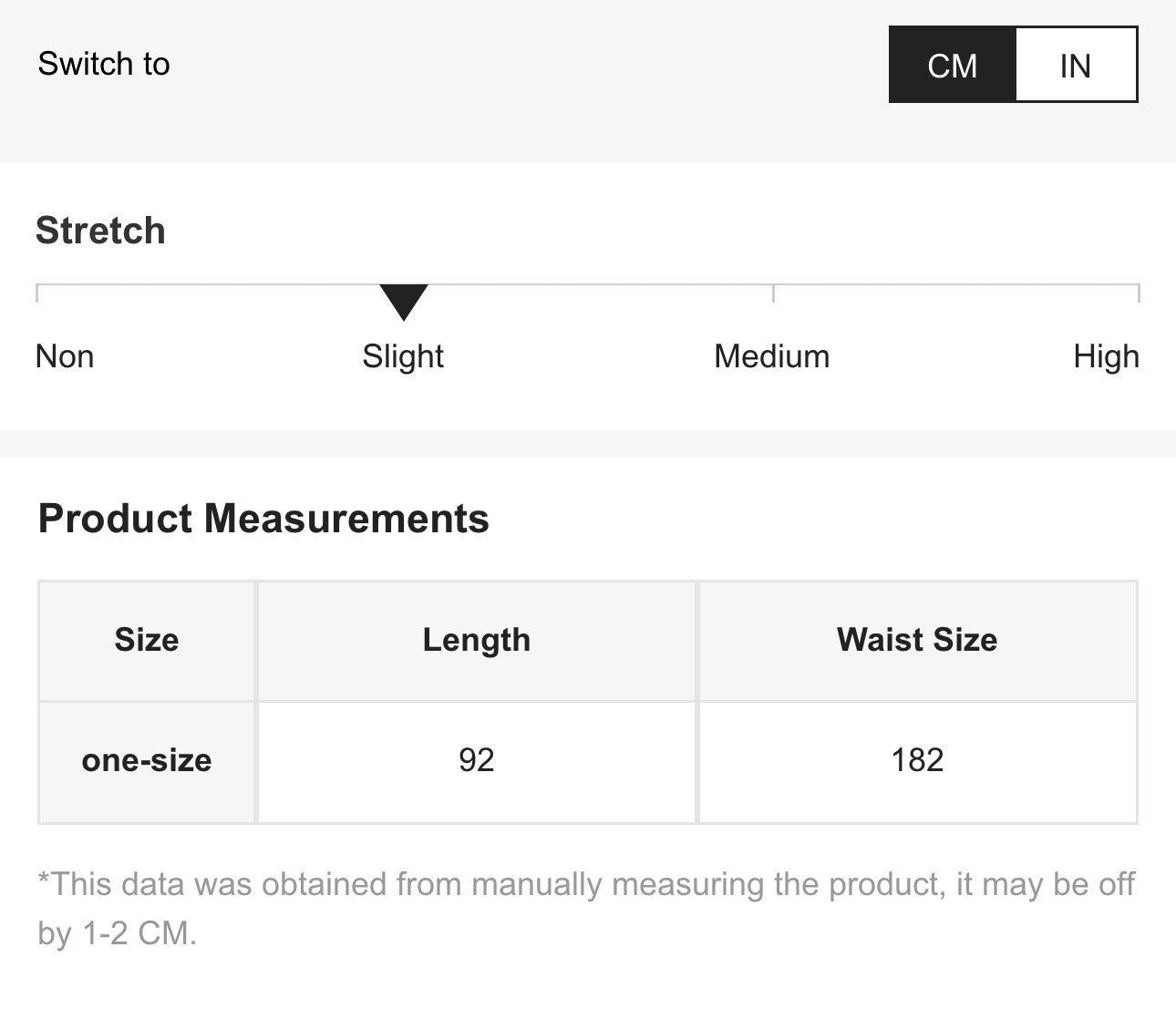Image resolution: width=1176 pixels, height=1009 pixels.
Task: Click the Switch to label
Action: 104,64
